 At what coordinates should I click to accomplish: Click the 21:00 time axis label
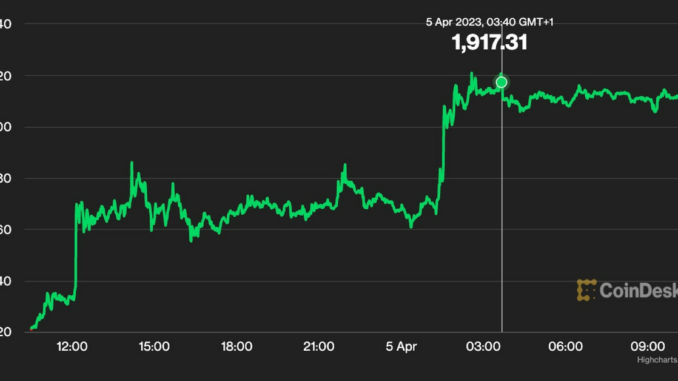coord(319,346)
